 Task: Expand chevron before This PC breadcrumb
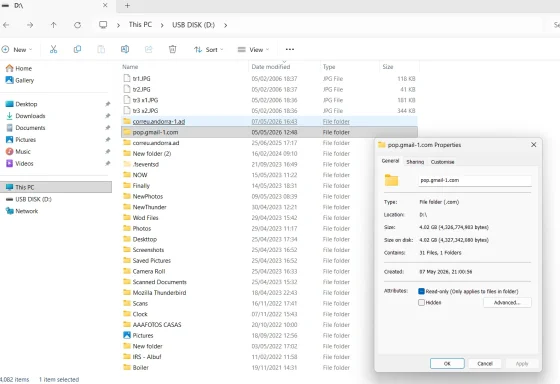(x=118, y=25)
